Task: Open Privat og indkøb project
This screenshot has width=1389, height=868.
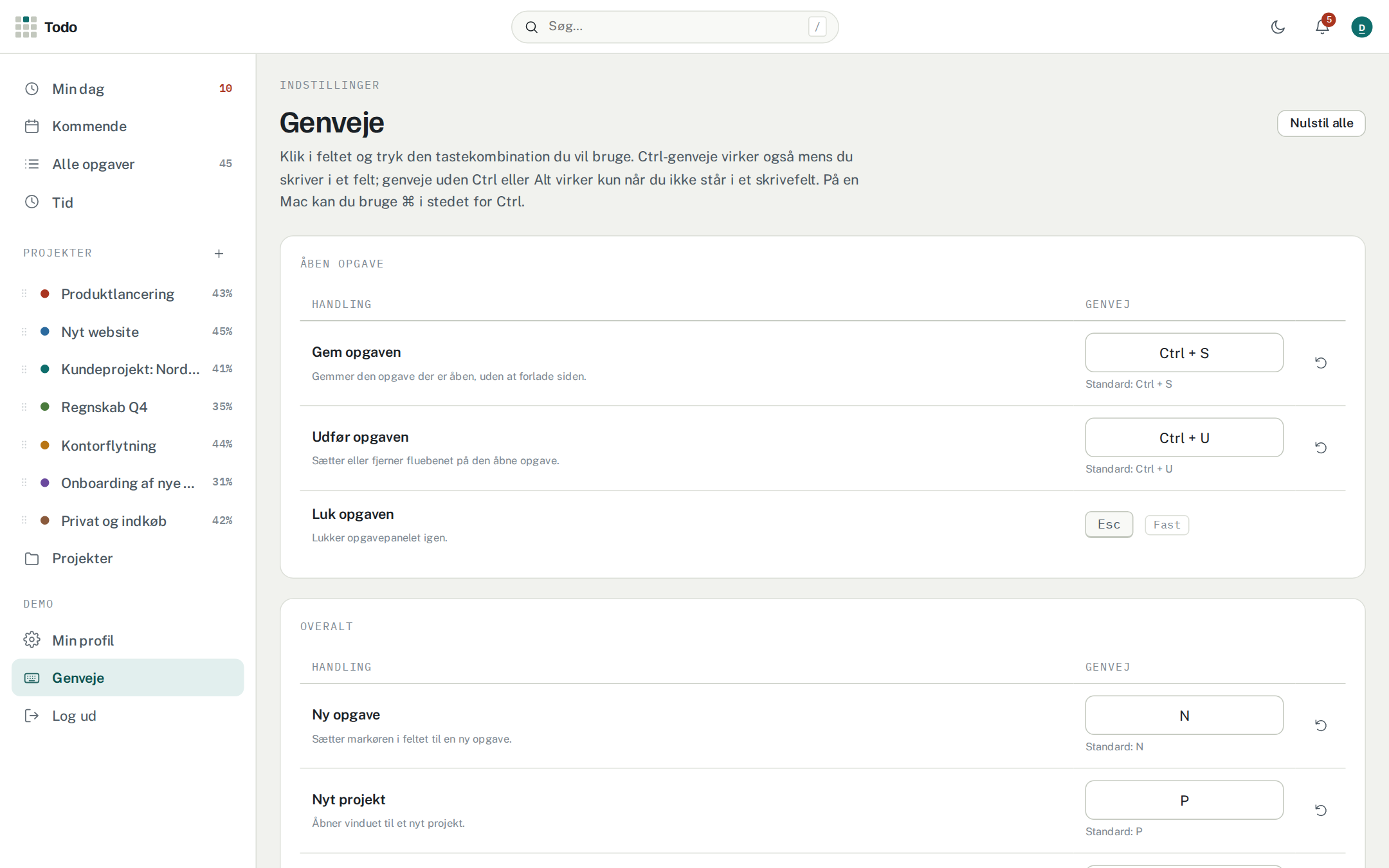Action: tap(127, 520)
